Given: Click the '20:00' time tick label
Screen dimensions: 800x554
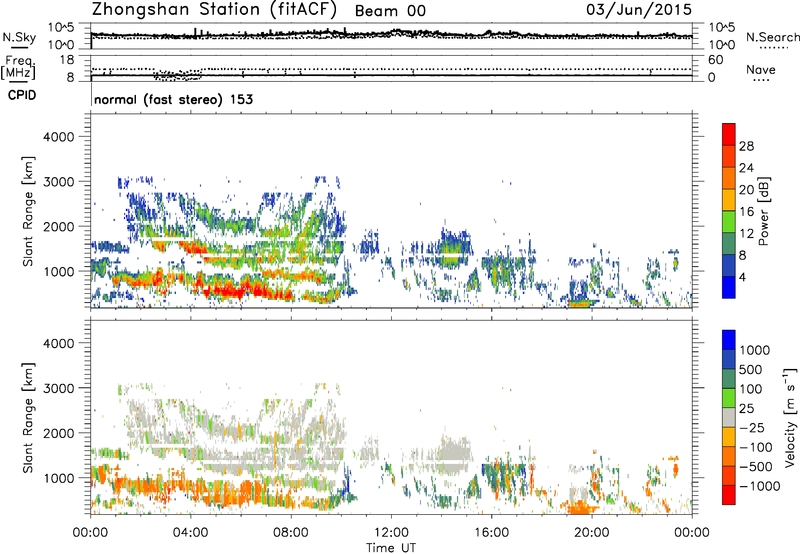Looking at the screenshot, I should (x=592, y=533).
